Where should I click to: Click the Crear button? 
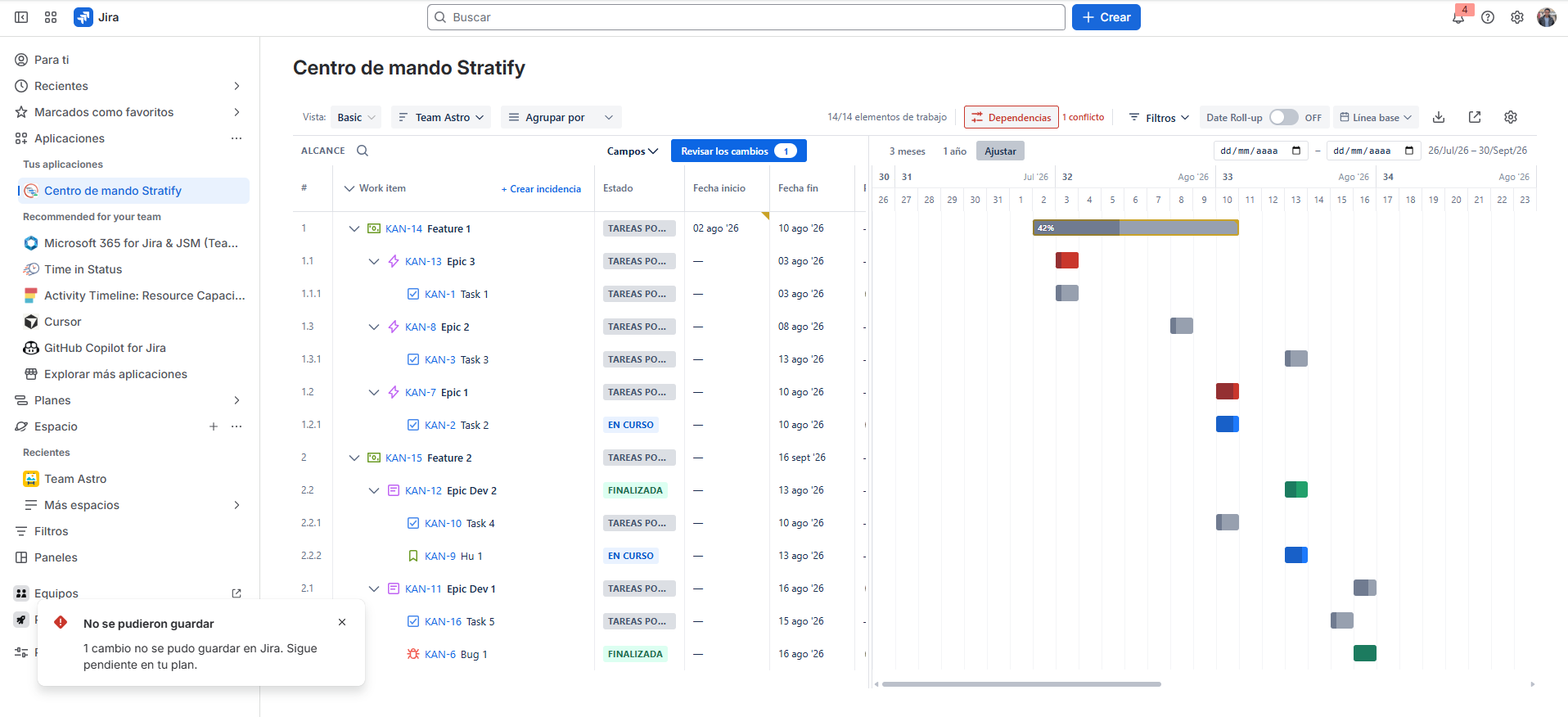click(1106, 17)
